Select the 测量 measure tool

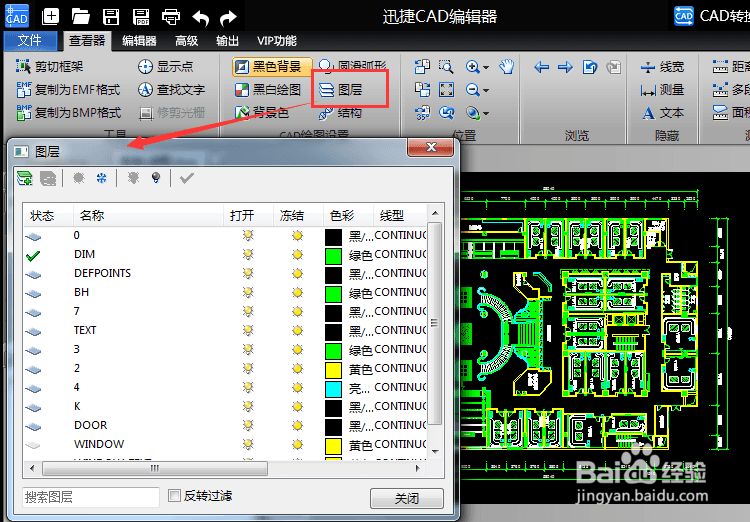662,90
